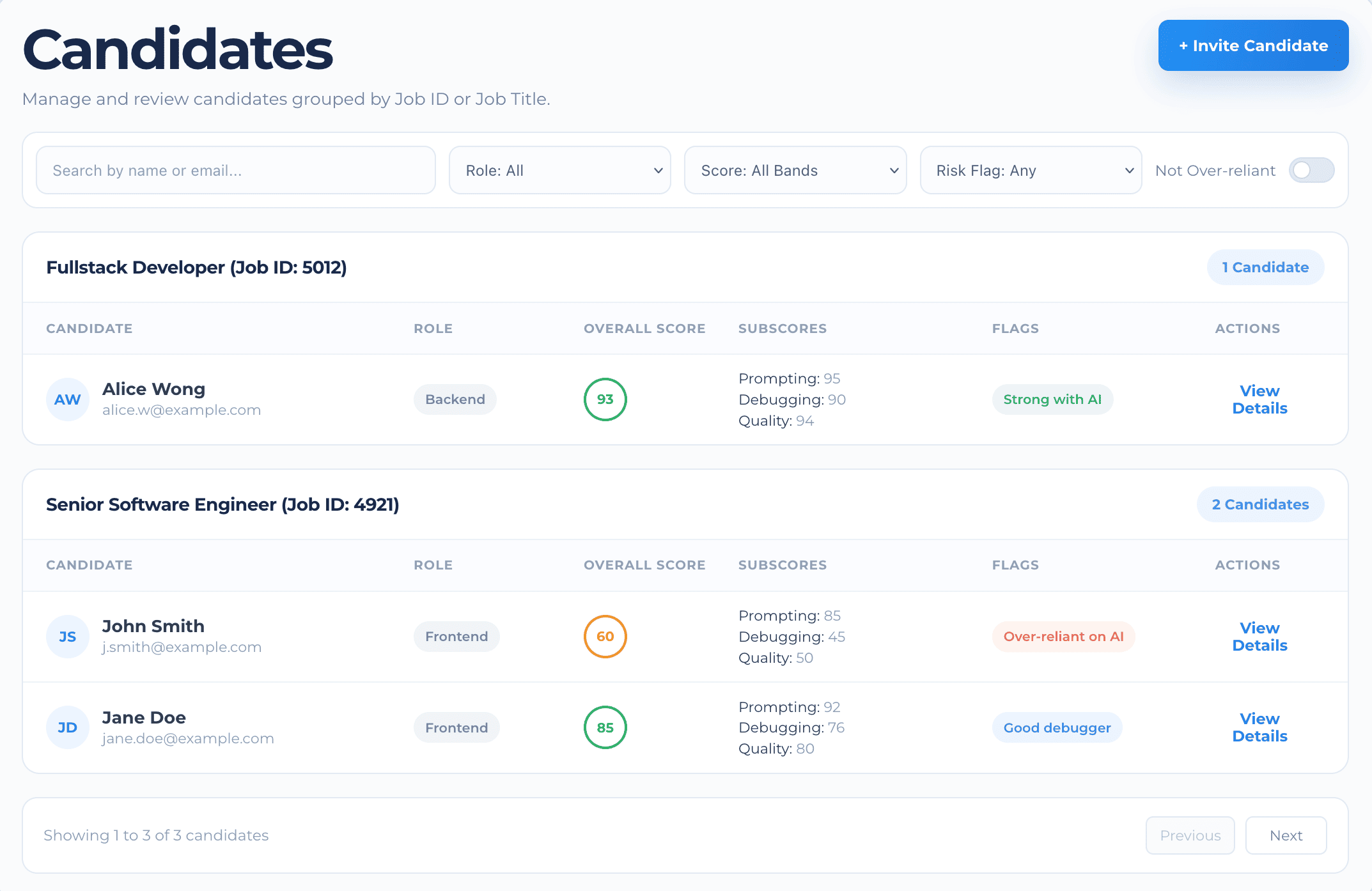Click Jane Doe's score circle showing 85
This screenshot has height=891, width=1372.
[x=605, y=727]
